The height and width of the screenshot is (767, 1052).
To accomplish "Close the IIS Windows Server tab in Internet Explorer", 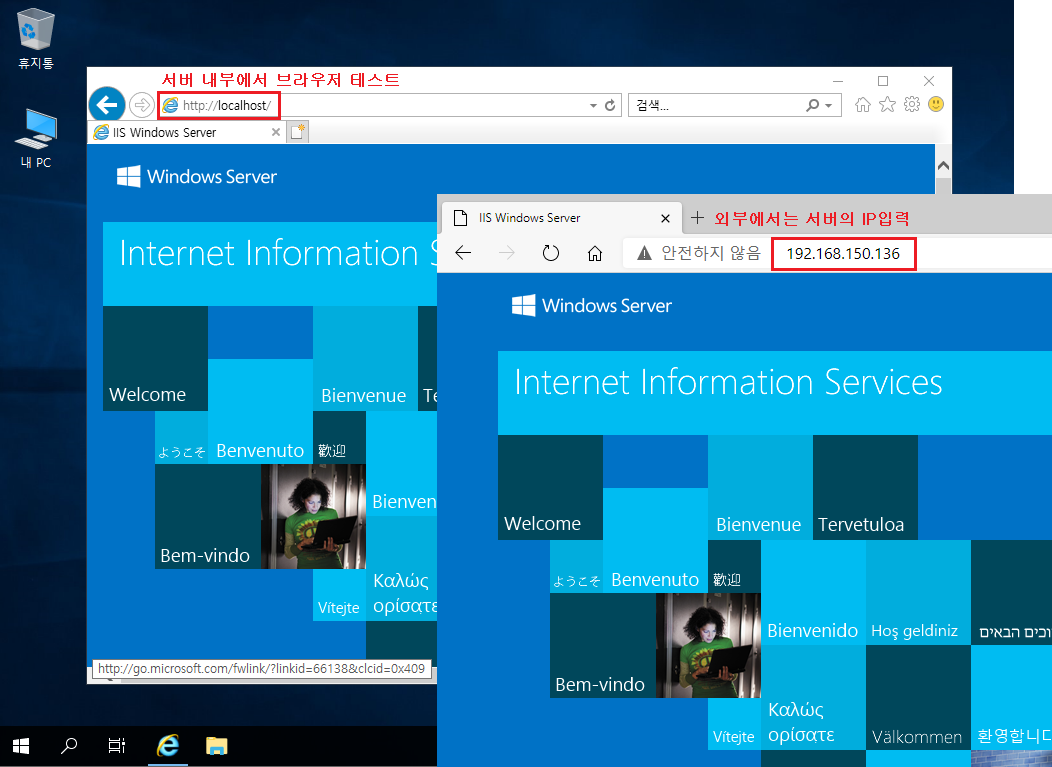I will coord(275,132).
